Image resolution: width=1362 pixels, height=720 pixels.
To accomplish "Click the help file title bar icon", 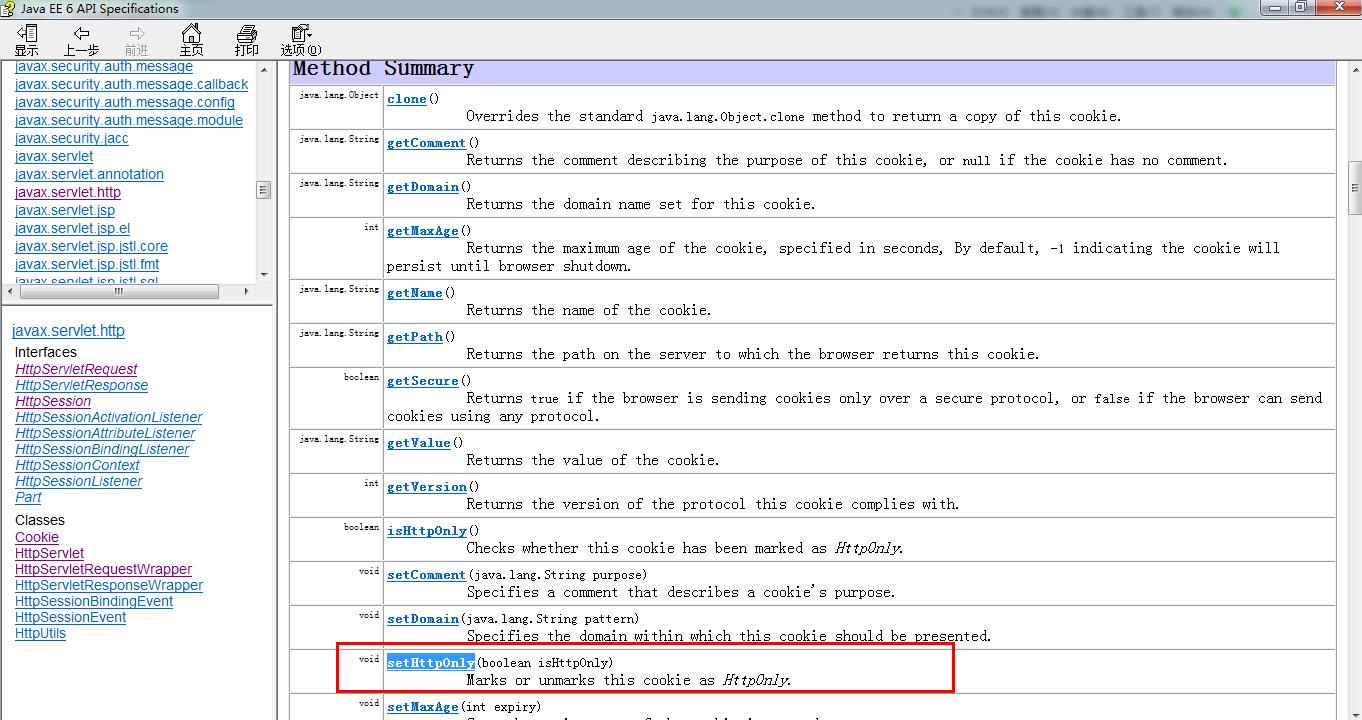I will coord(9,9).
